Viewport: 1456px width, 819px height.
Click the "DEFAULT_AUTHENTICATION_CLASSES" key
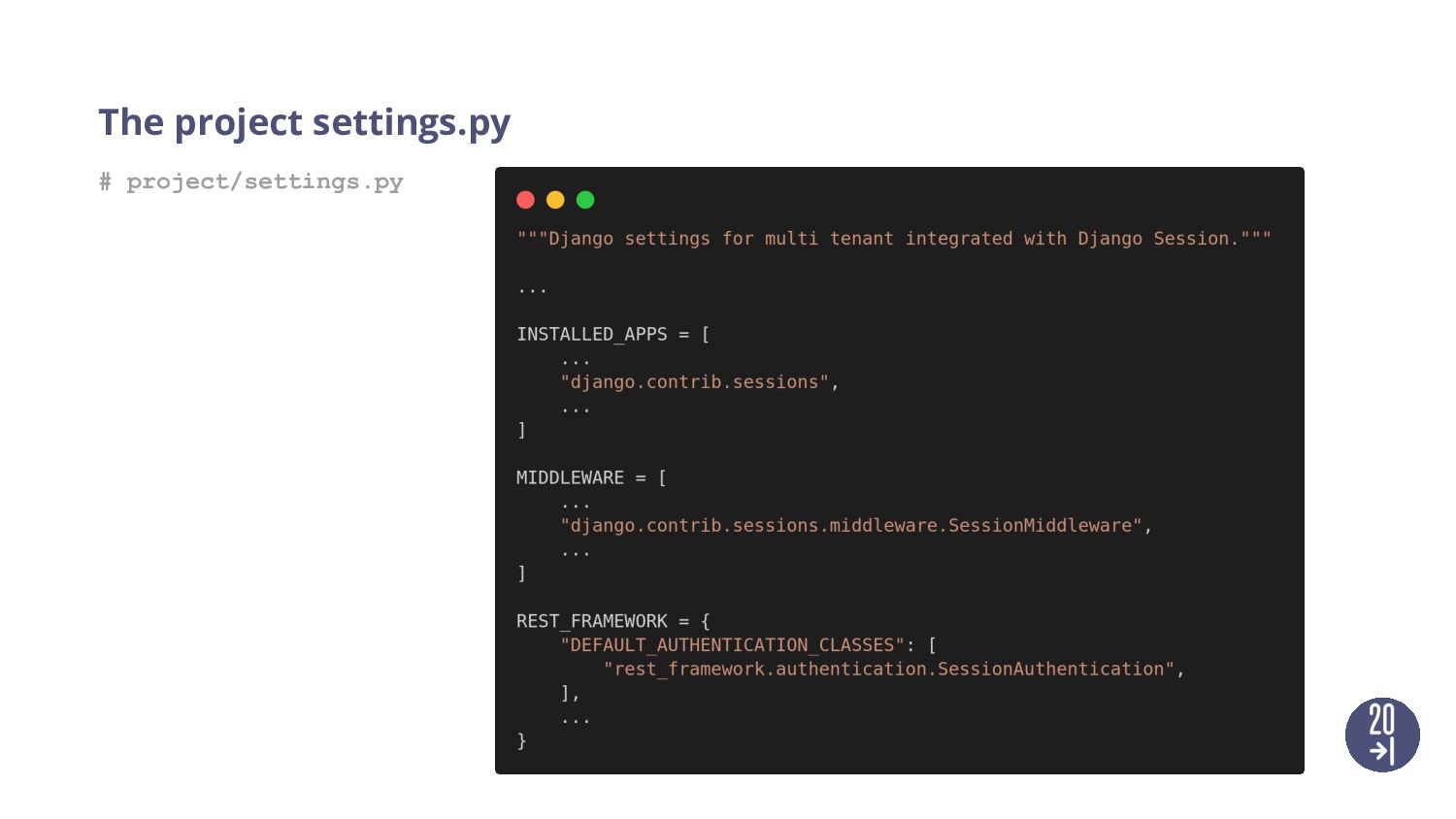click(x=732, y=645)
